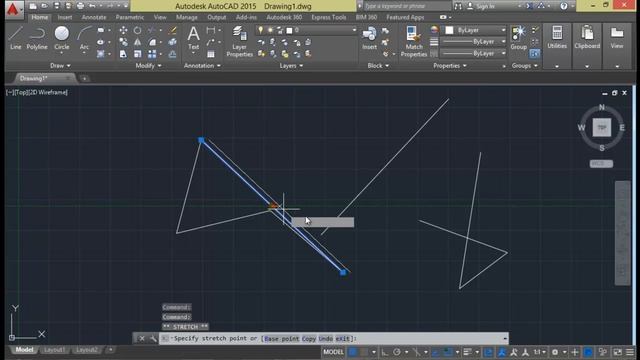Switch to the Insert ribbon tab

click(64, 17)
